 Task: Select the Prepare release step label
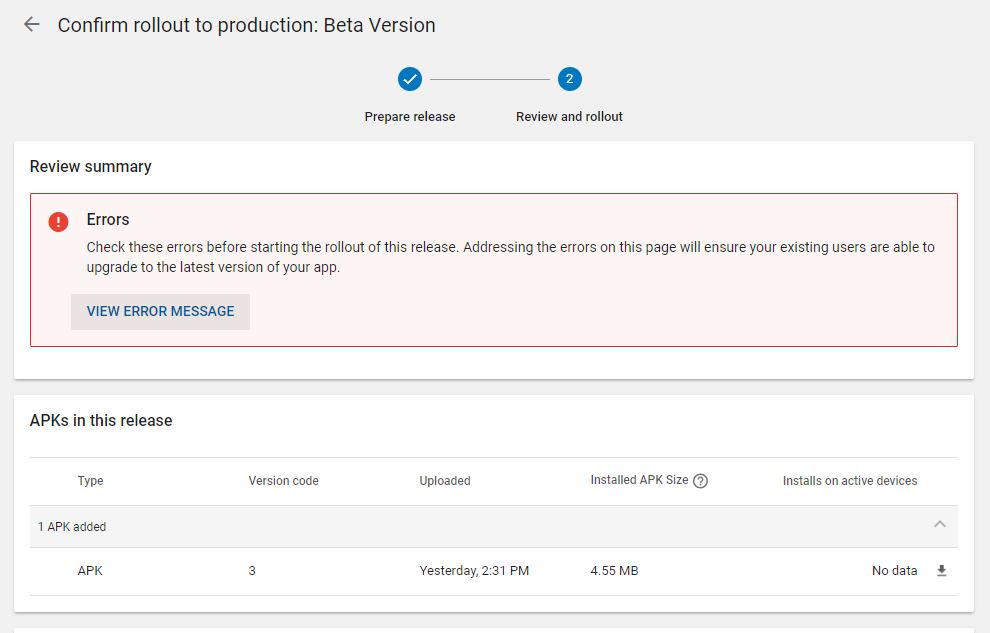tap(410, 117)
